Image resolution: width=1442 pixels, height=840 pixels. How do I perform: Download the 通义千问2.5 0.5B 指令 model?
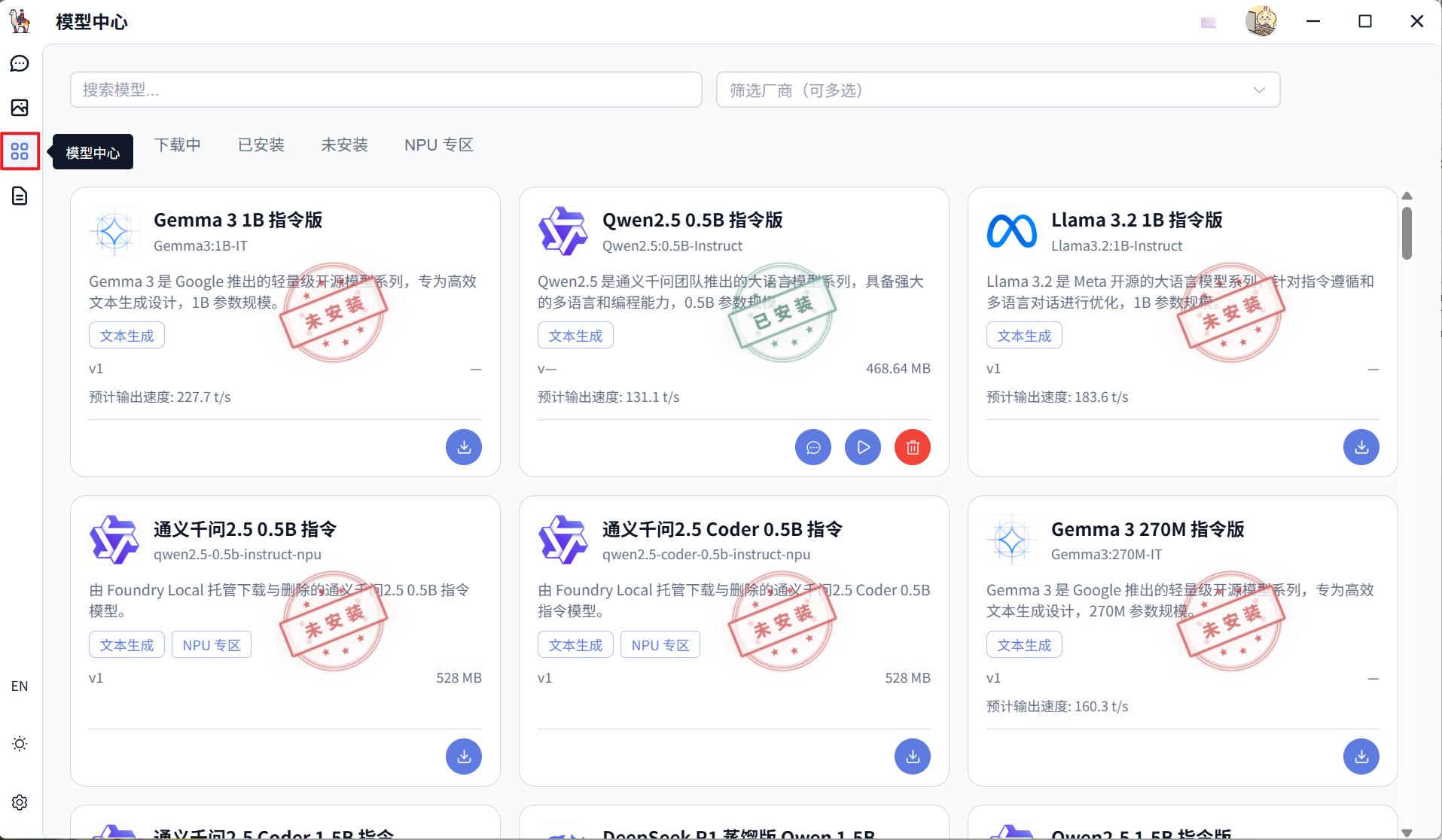tap(464, 756)
